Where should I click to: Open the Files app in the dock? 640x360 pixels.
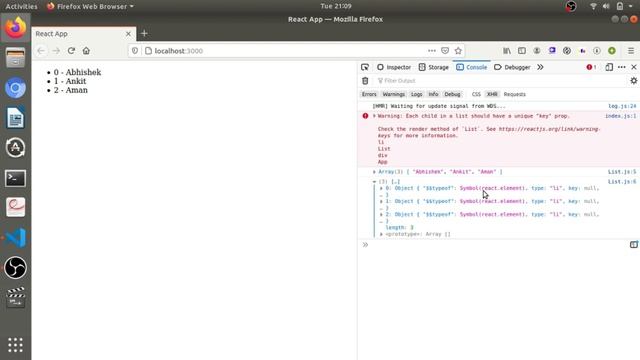tap(16, 58)
